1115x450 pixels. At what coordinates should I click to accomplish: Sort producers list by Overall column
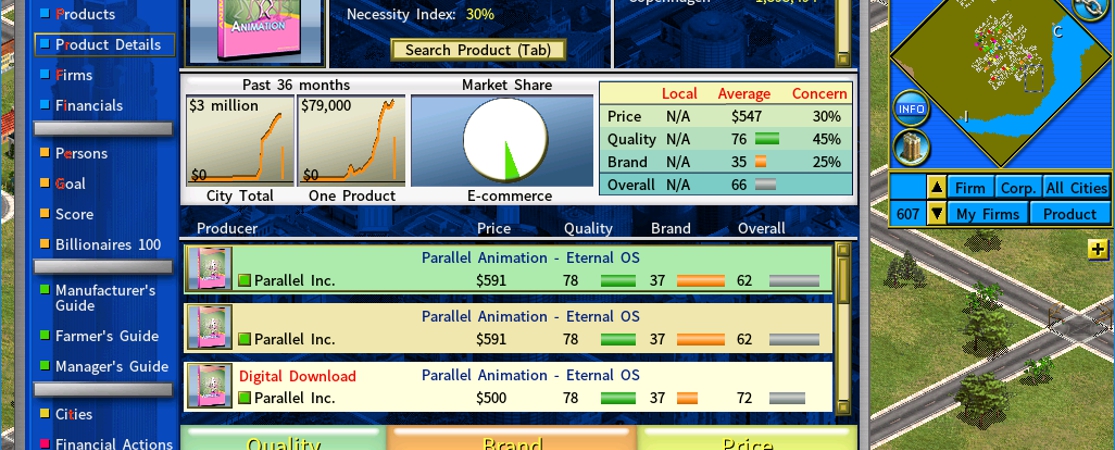pyautogui.click(x=762, y=228)
